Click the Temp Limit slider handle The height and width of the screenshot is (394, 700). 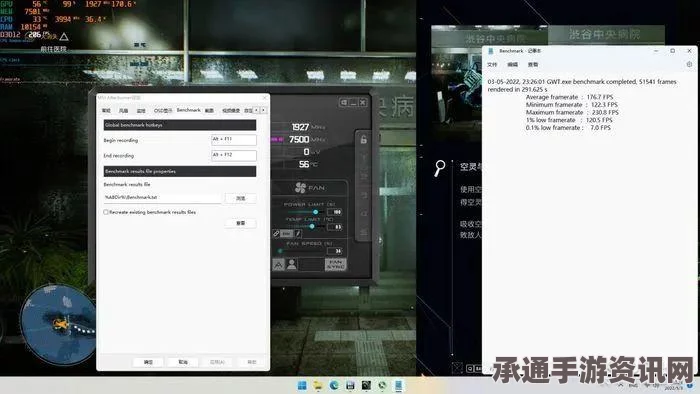pyautogui.click(x=312, y=227)
